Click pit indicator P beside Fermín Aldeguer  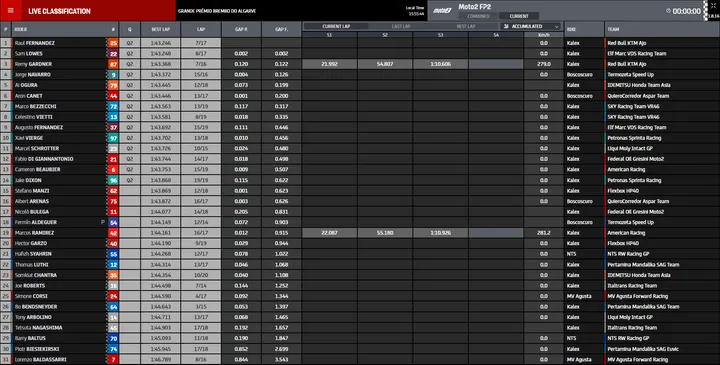(x=103, y=222)
